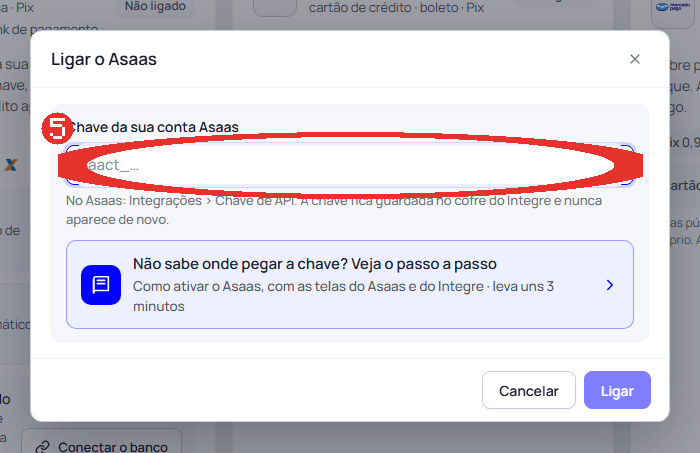700x453 pixels.
Task: Click the blue guide document icon
Action: pos(101,285)
